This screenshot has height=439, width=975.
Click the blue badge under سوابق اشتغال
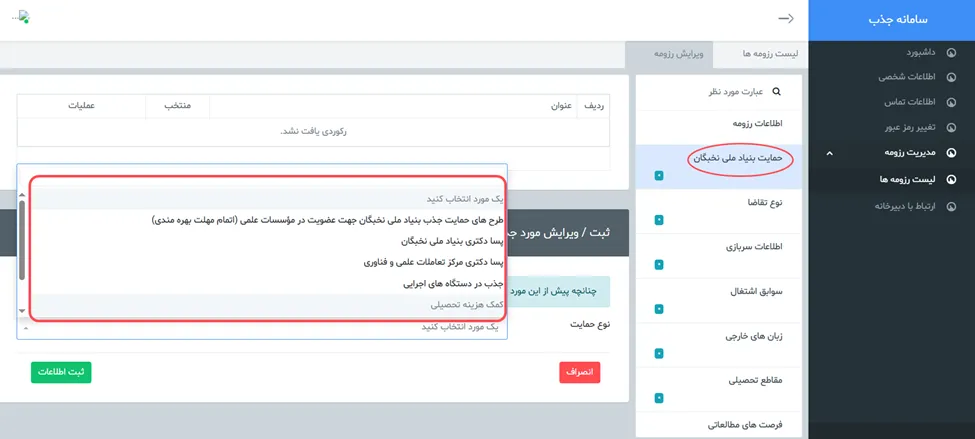click(658, 308)
